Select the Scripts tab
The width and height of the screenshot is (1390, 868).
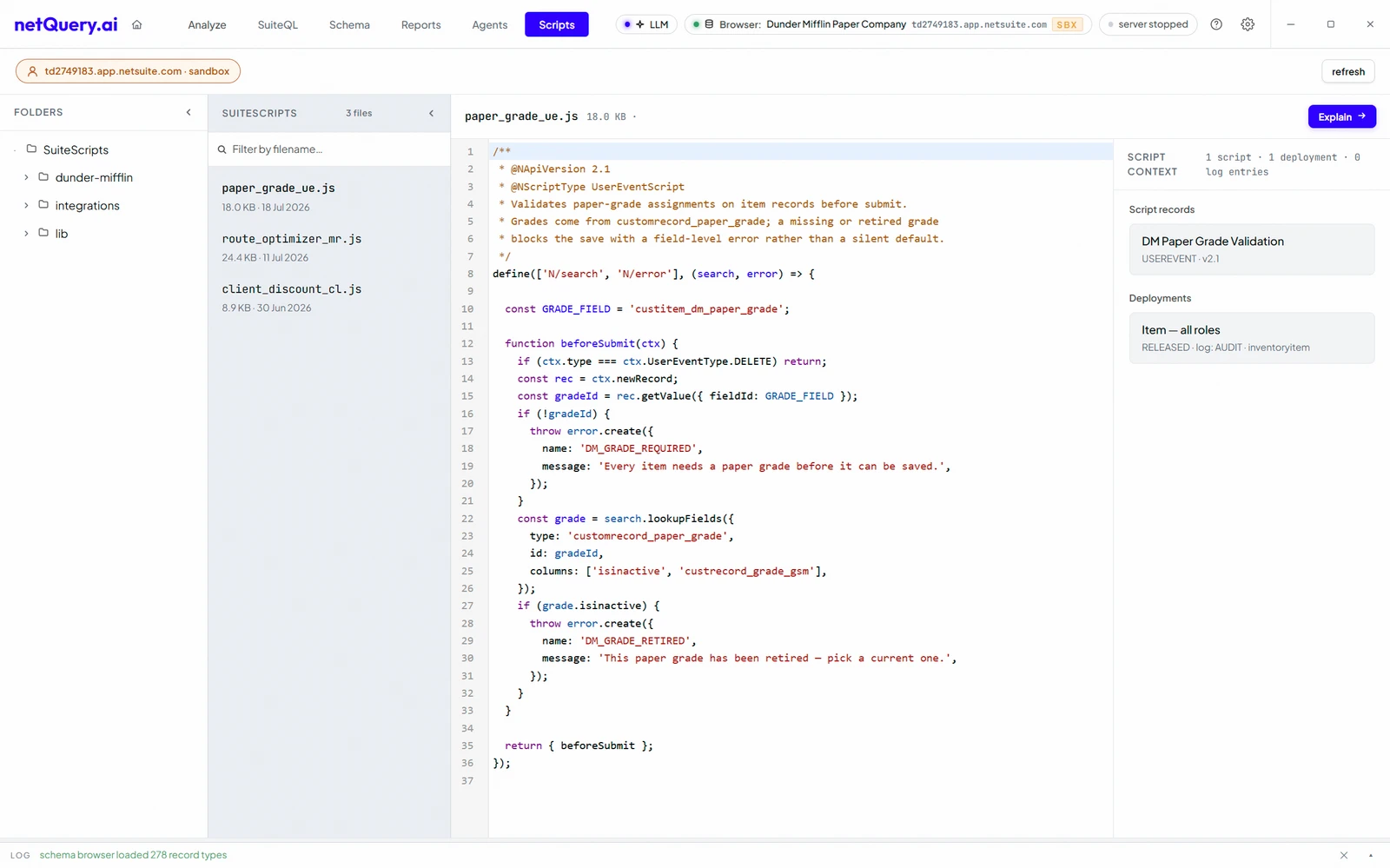point(557,24)
